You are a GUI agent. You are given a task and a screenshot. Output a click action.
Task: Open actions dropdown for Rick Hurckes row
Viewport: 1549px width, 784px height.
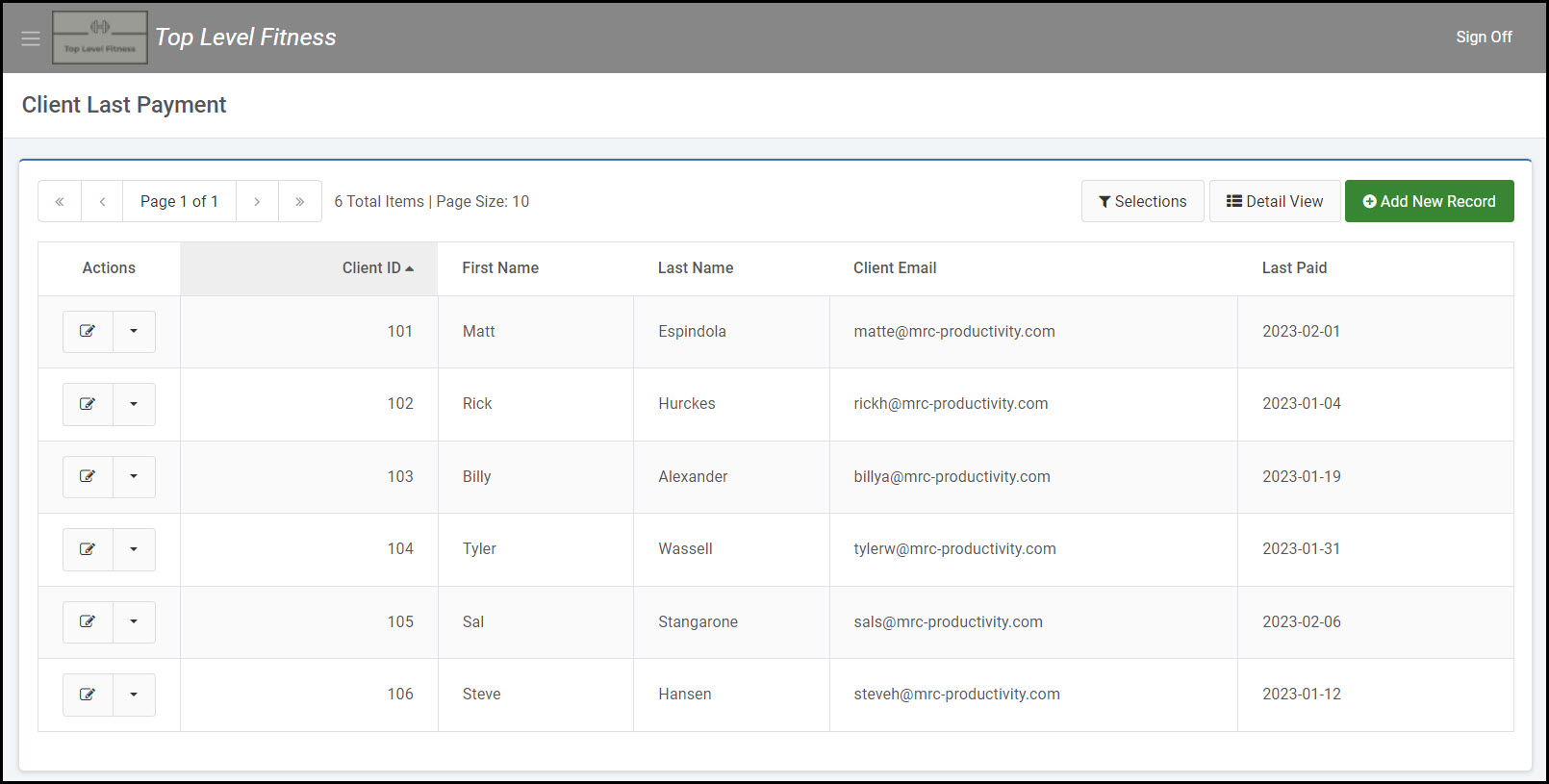coord(134,404)
